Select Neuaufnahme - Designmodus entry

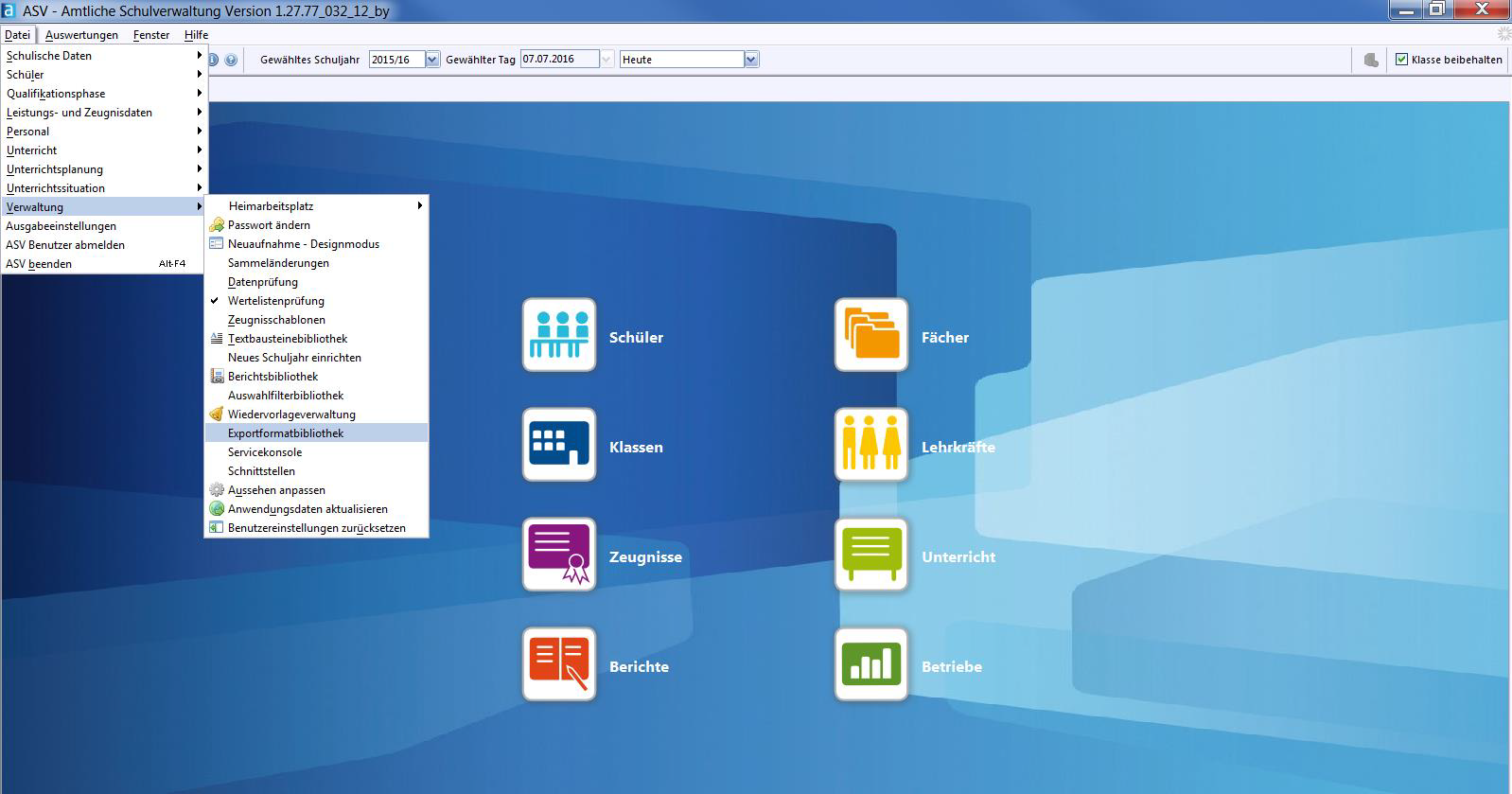point(316,244)
